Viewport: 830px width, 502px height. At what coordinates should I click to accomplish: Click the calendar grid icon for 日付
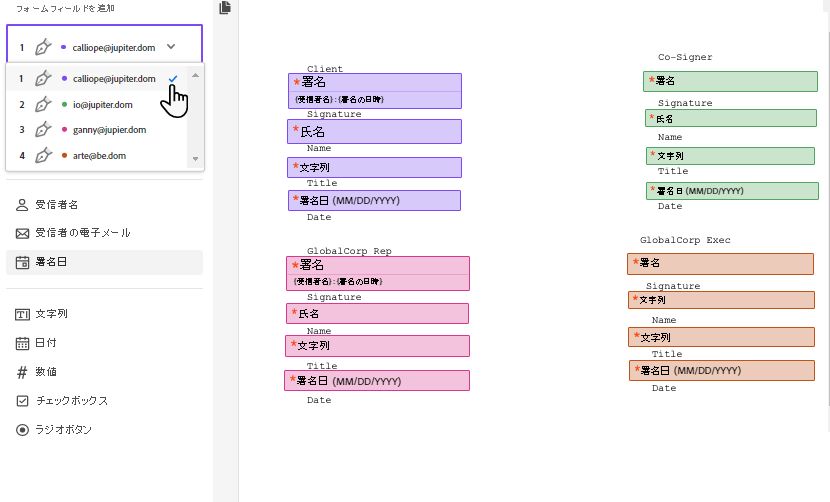point(22,343)
